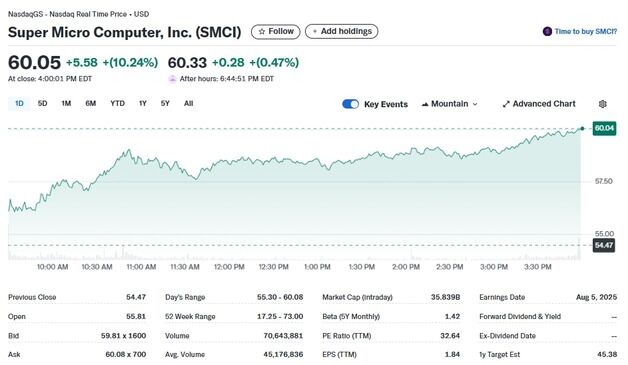Click the 60.04 current price label
Image resolution: width=628 pixels, height=365 pixels.
point(604,128)
